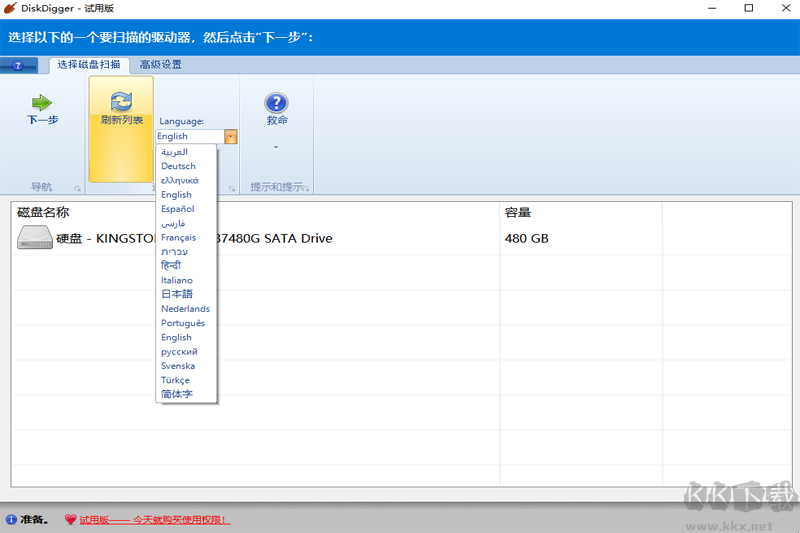Open the navigation group dialog launcher

tap(78, 189)
